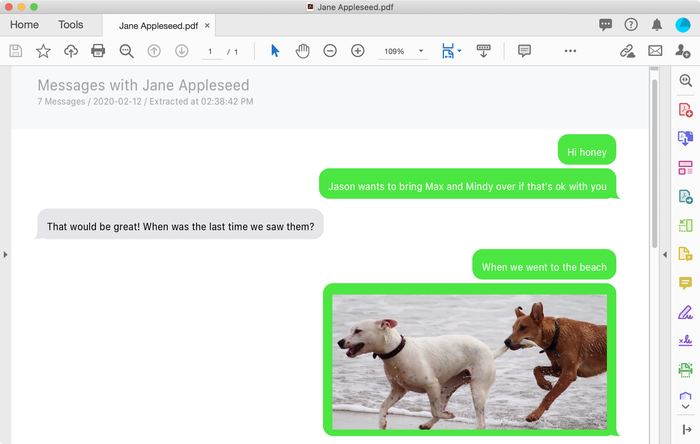Click the vertical document scrollbar
Screen dimensions: 700x444
point(654,163)
